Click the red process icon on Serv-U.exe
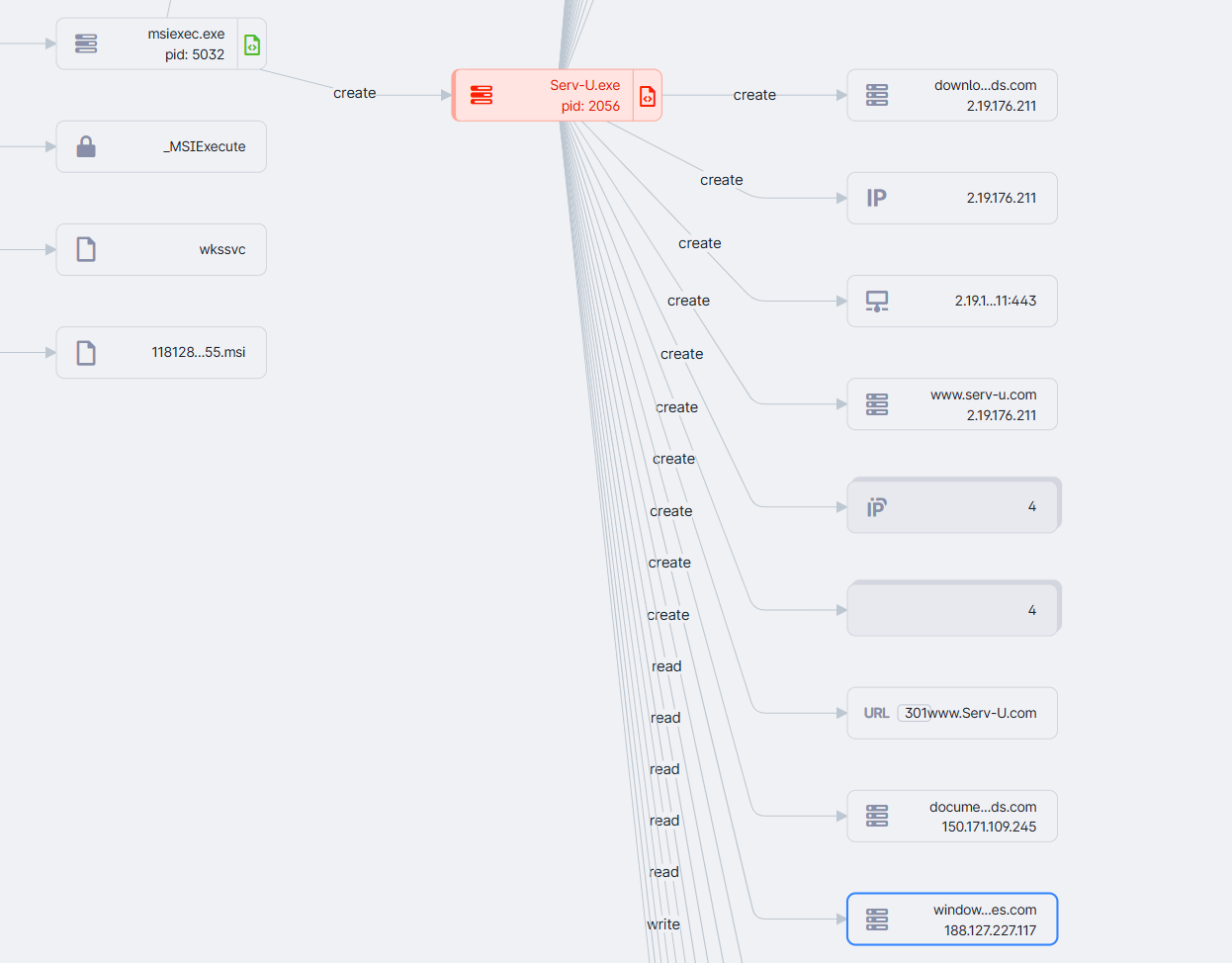Viewport: 1232px width, 963px height. tap(482, 95)
